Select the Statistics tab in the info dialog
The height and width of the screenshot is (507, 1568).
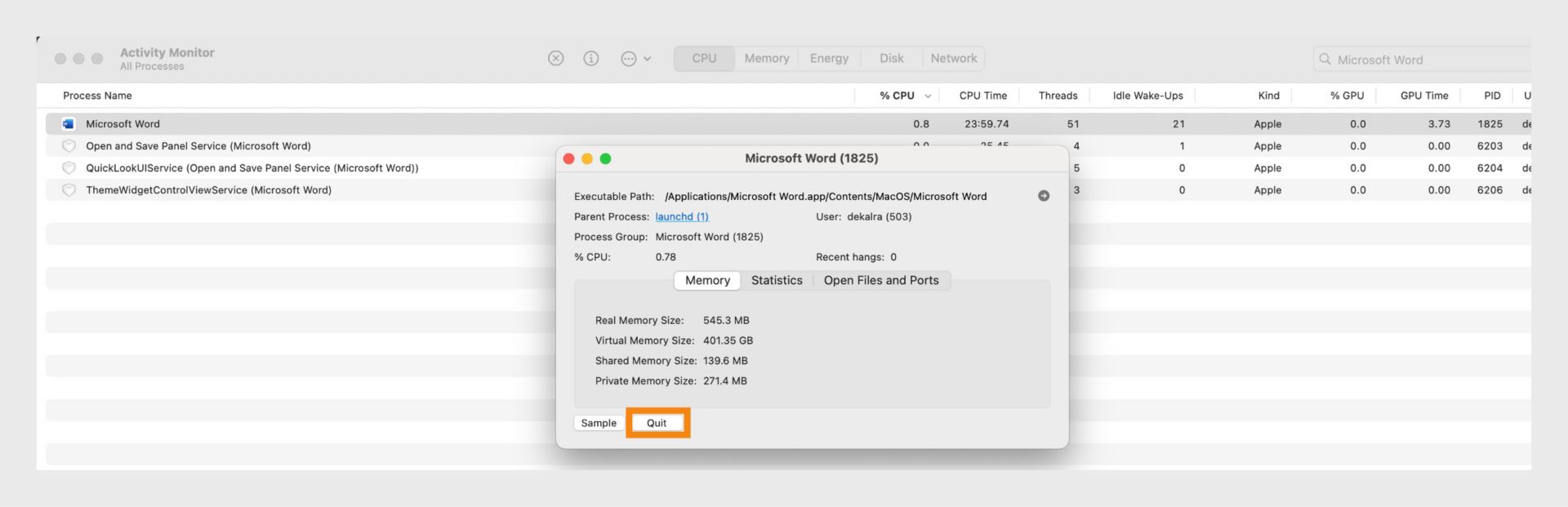click(x=777, y=280)
